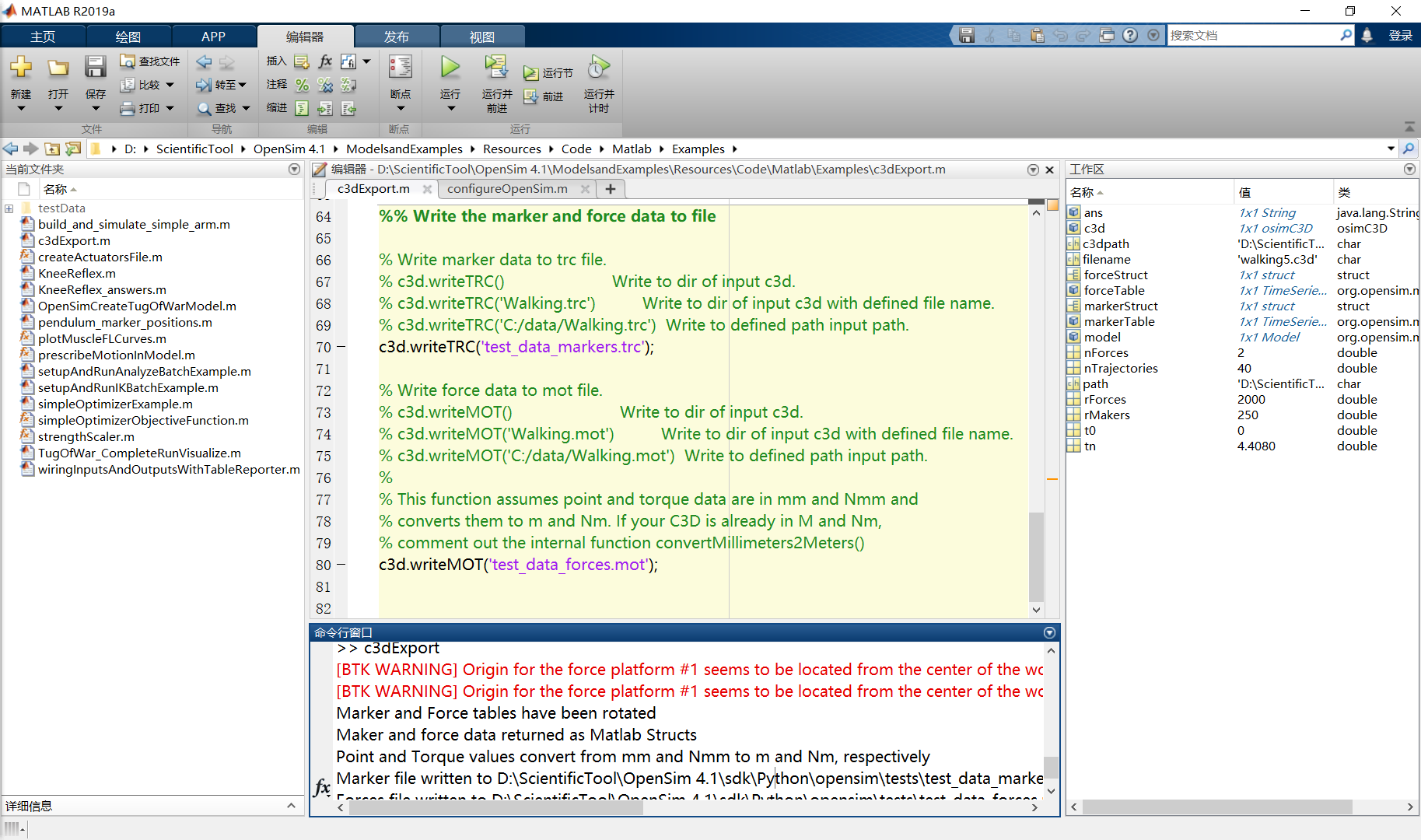Click the 查找文件 button
Viewport: 1421px width, 840px height.
click(x=150, y=61)
